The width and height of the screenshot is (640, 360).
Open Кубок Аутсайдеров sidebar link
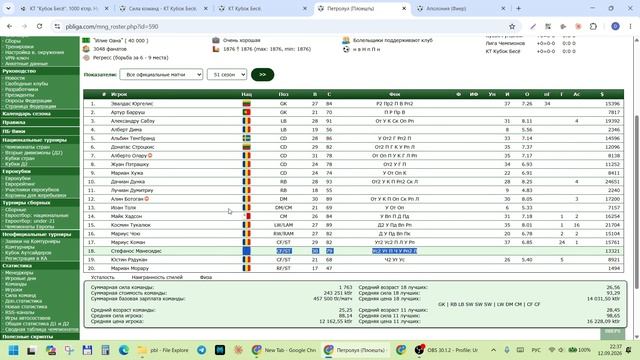[x=28, y=253]
